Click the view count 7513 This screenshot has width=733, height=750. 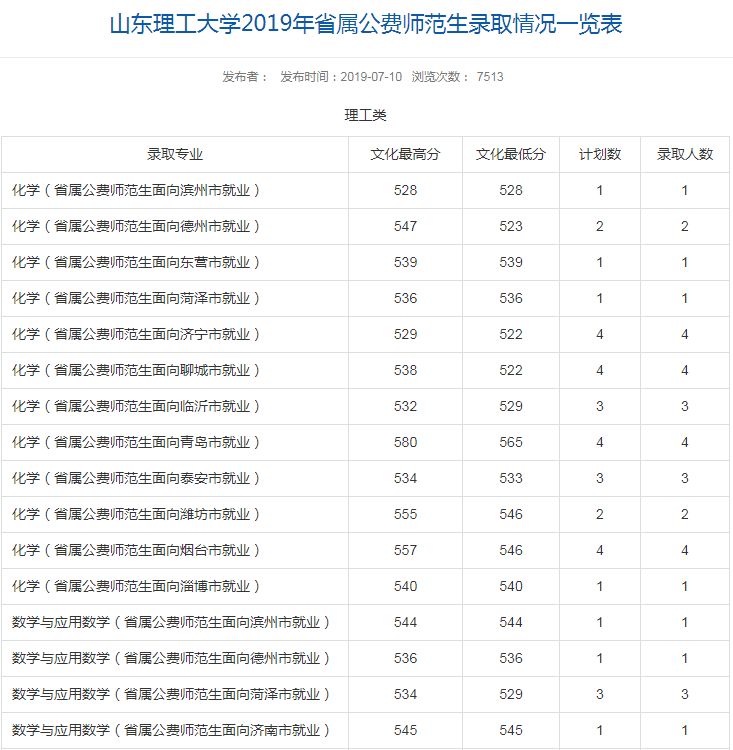pos(490,77)
